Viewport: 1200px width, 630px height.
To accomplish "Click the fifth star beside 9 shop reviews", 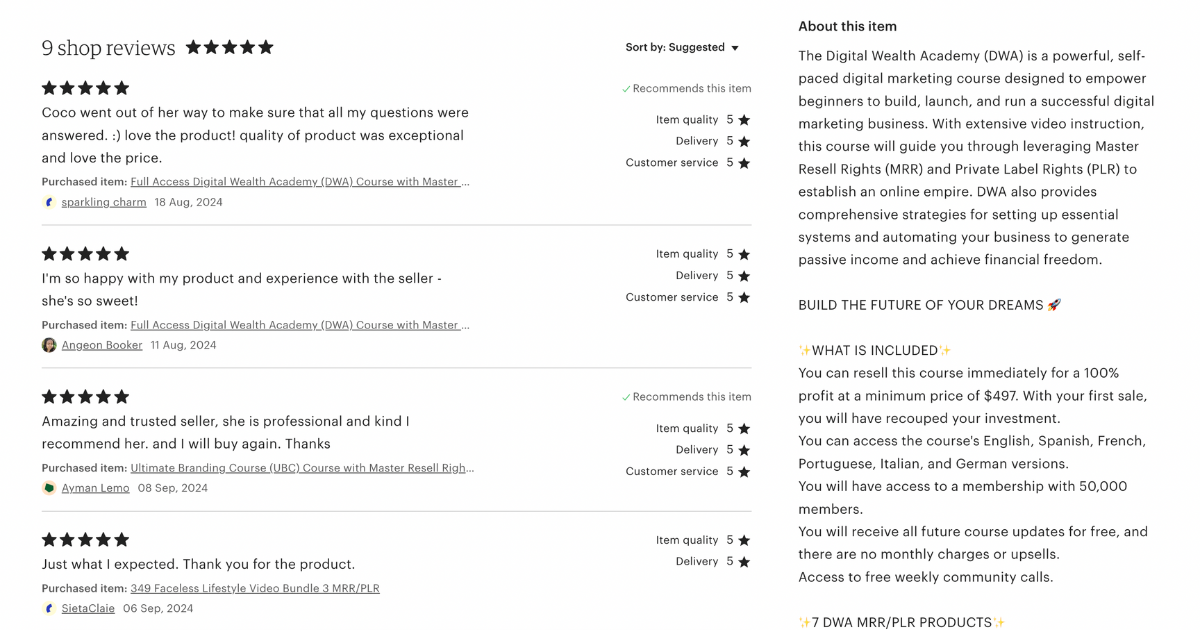I will click(x=264, y=46).
